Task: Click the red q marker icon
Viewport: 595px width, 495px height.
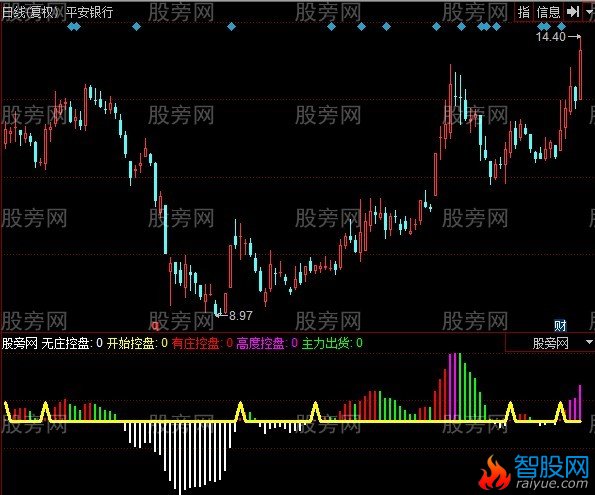Action: 155,325
